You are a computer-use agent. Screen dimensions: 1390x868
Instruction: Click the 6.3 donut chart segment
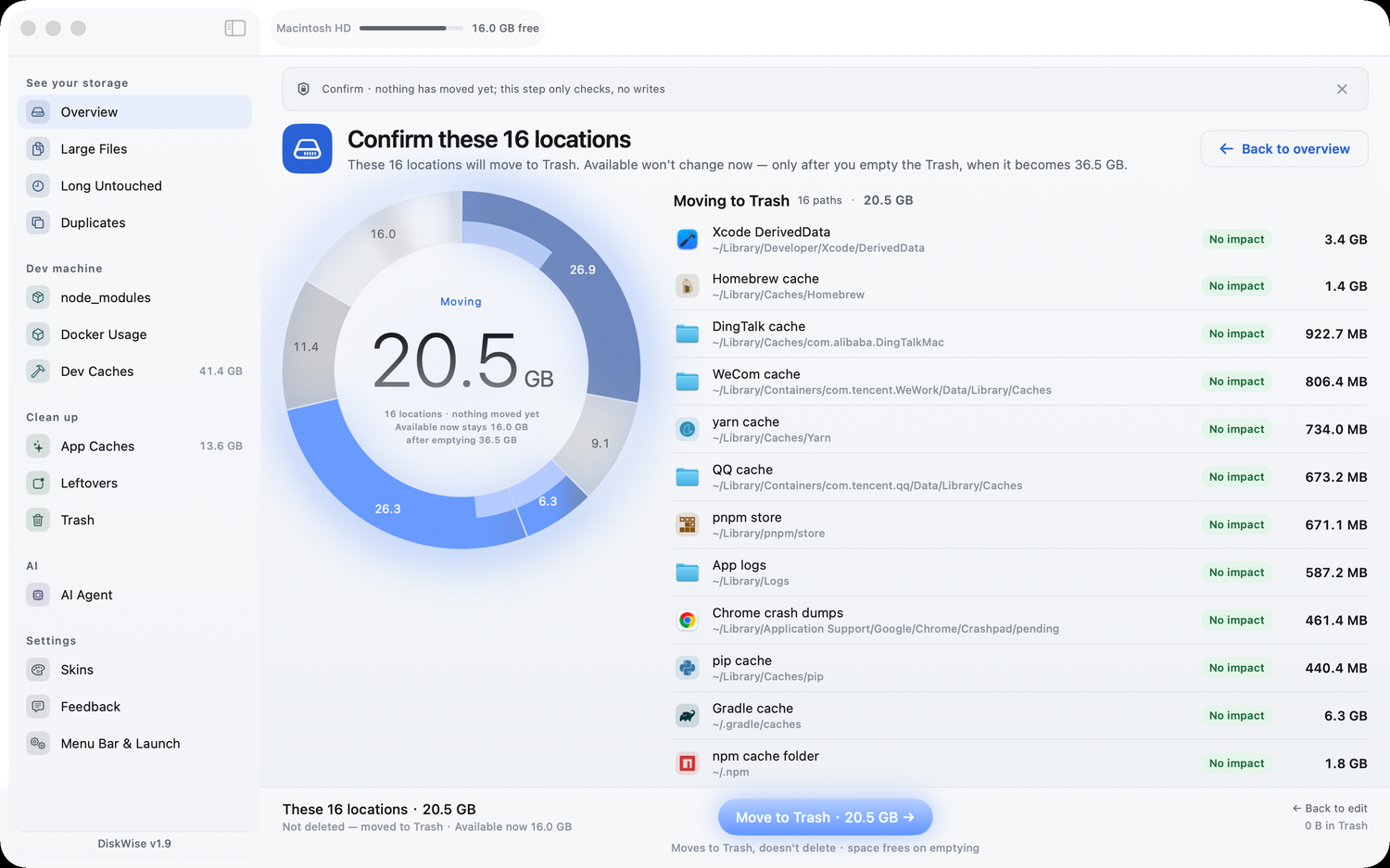coord(549,501)
